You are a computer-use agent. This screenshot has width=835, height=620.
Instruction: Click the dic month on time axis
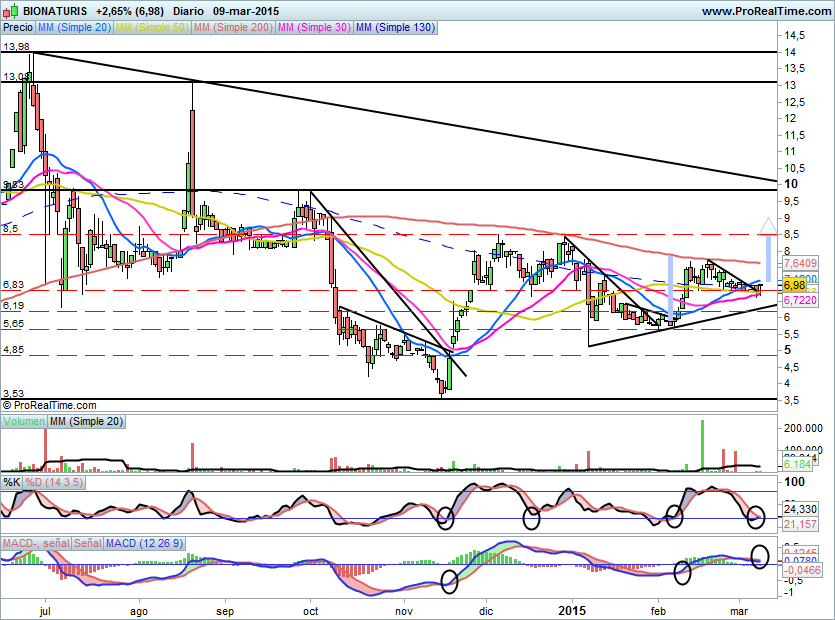click(x=486, y=611)
